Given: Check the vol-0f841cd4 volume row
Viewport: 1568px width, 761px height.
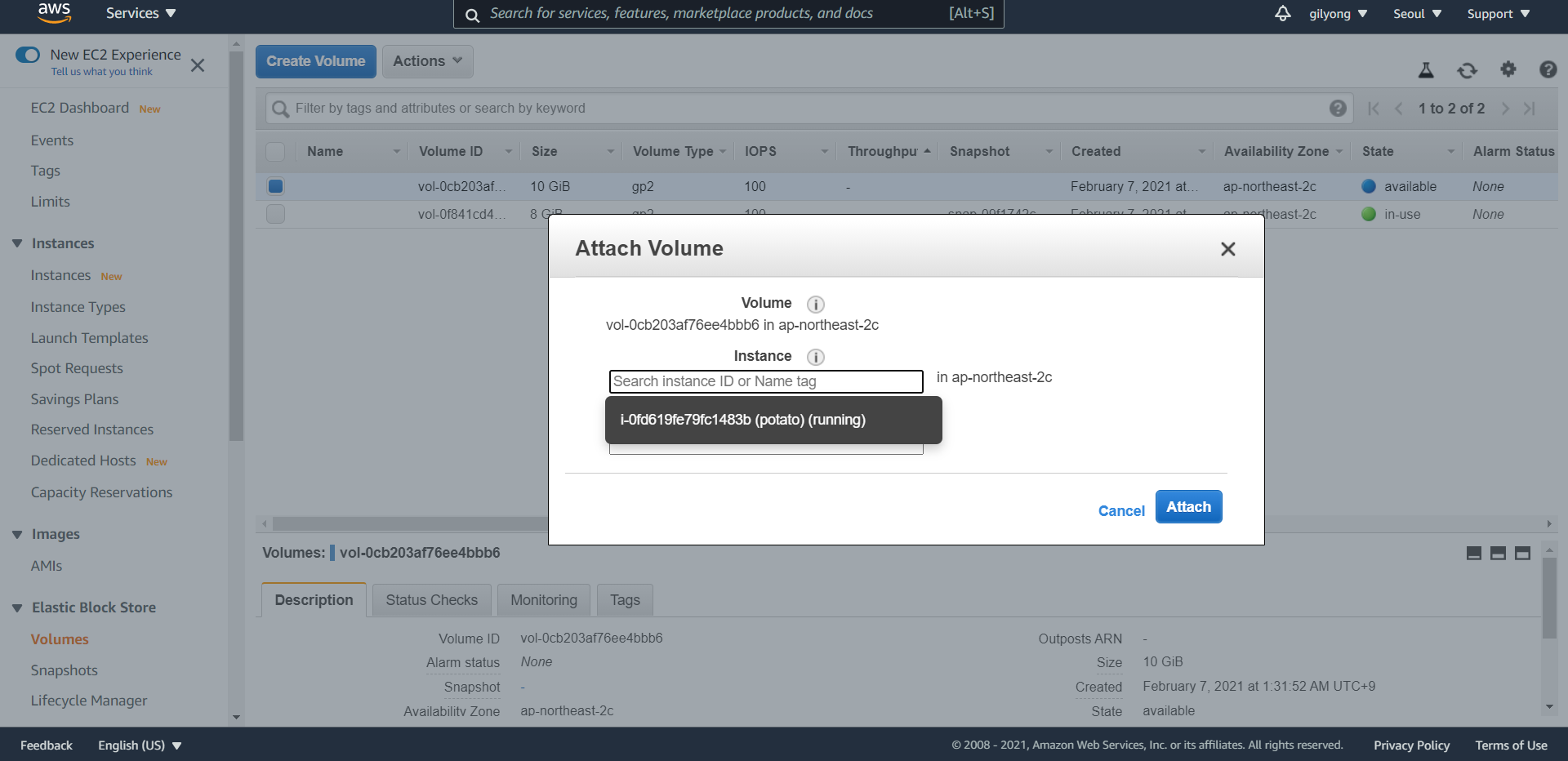Looking at the screenshot, I should click(275, 214).
